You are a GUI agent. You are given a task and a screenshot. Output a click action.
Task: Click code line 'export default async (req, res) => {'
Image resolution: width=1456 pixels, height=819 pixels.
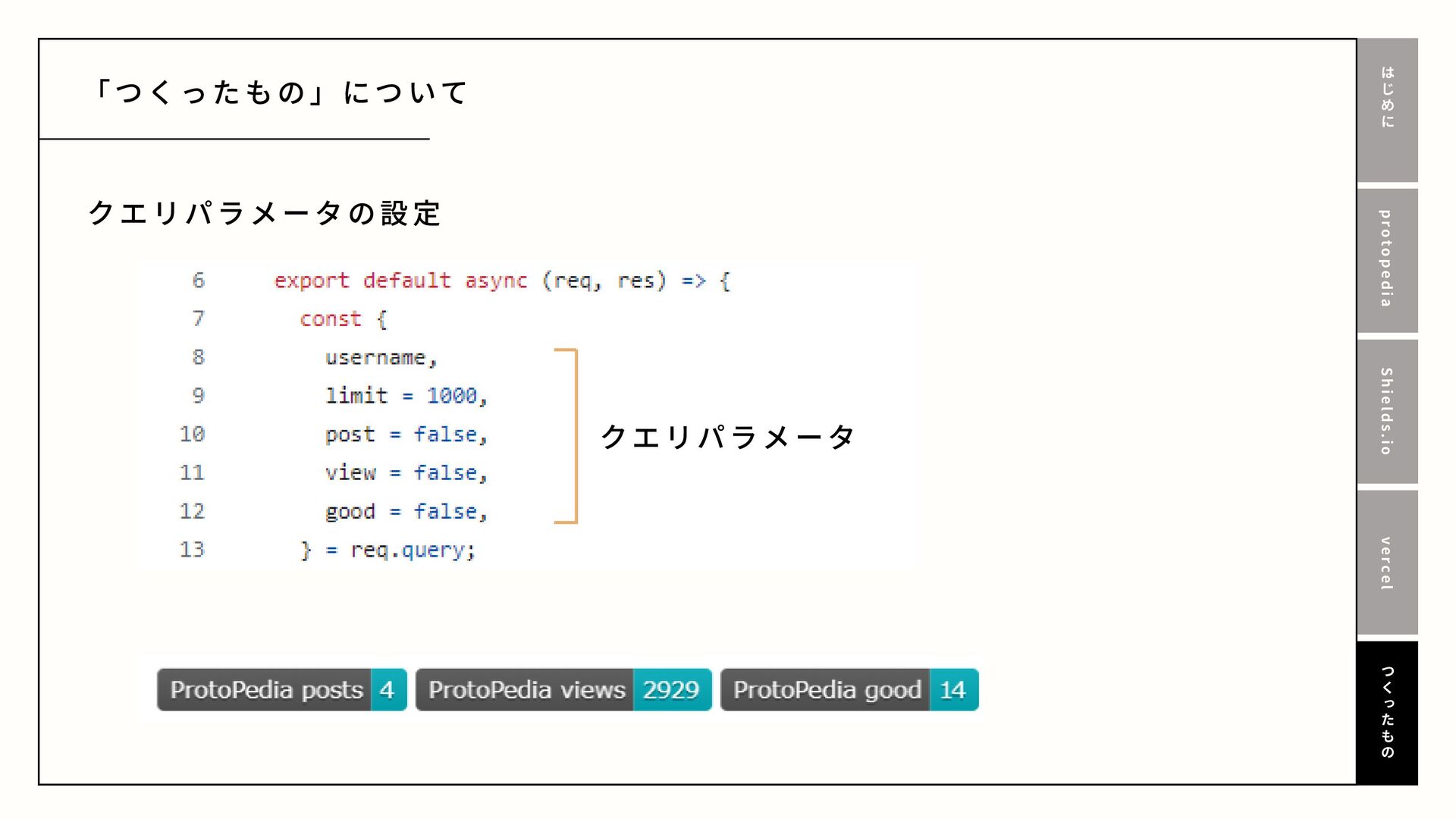pyautogui.click(x=502, y=281)
